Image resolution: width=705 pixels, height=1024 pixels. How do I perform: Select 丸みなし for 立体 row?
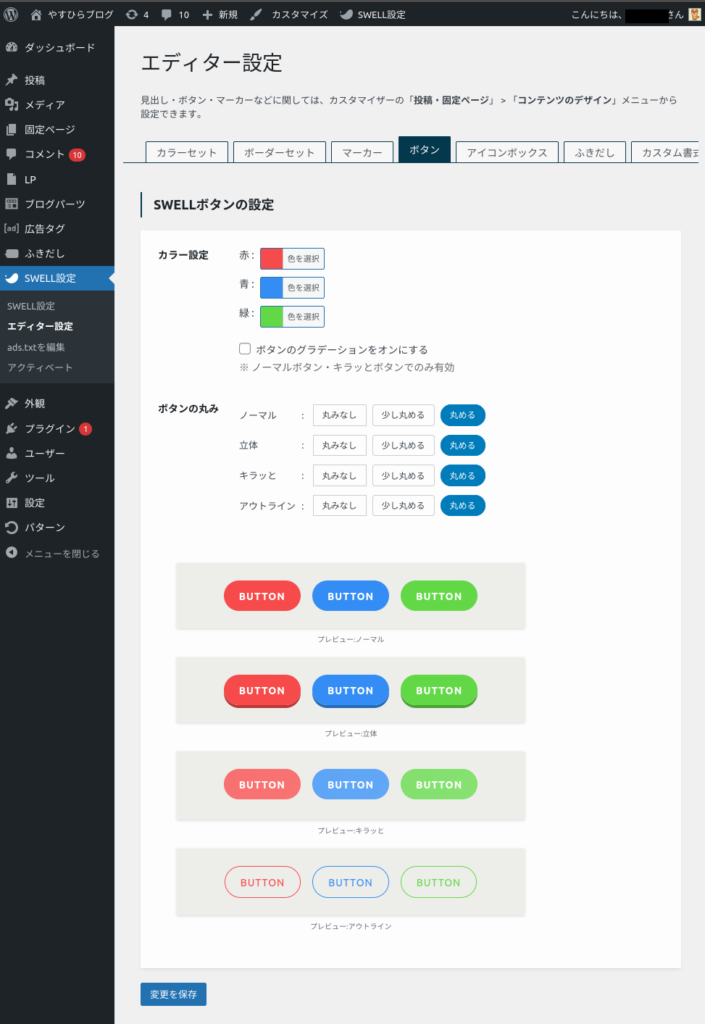coord(339,445)
